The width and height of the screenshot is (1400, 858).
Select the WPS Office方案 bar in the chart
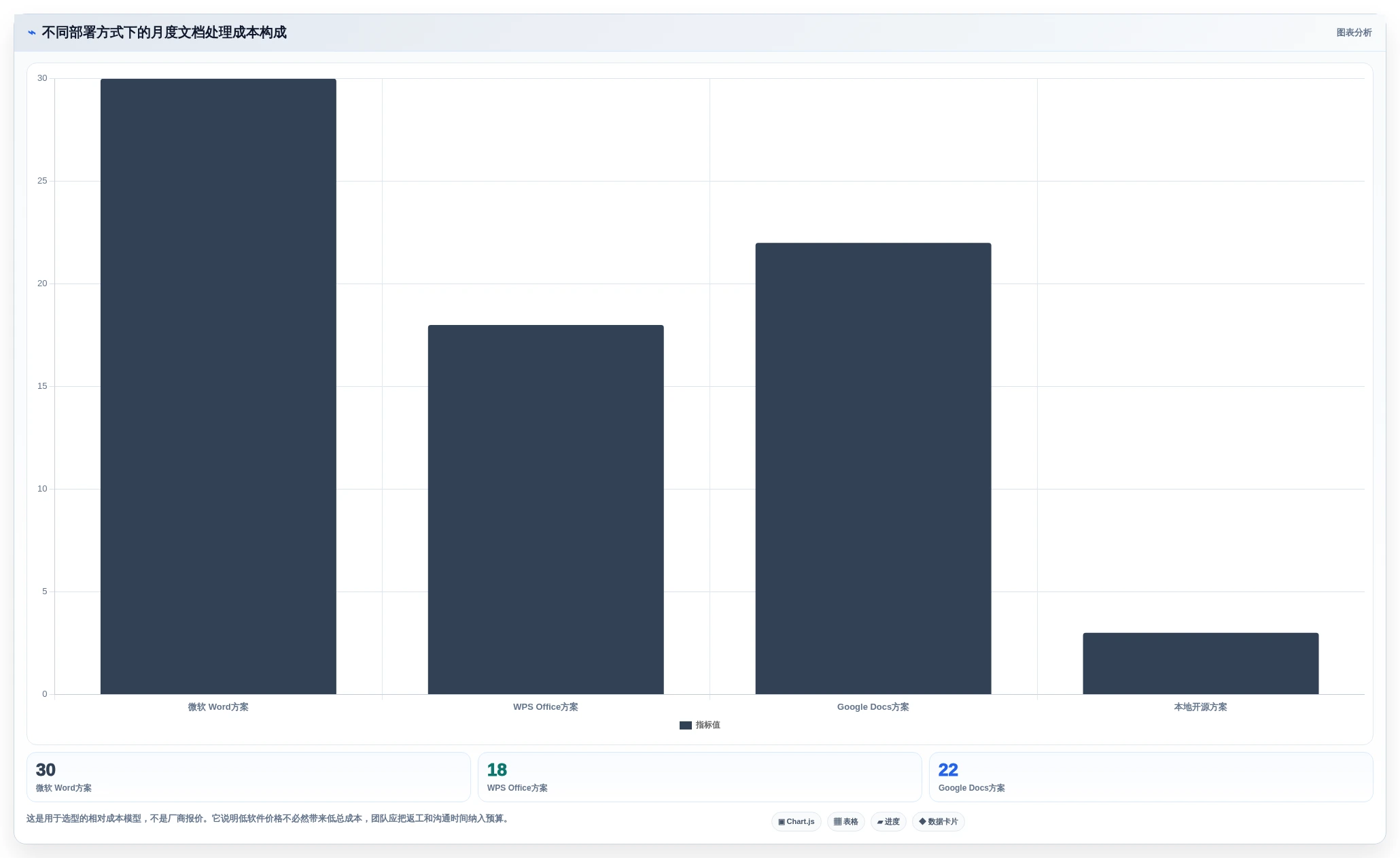point(546,509)
